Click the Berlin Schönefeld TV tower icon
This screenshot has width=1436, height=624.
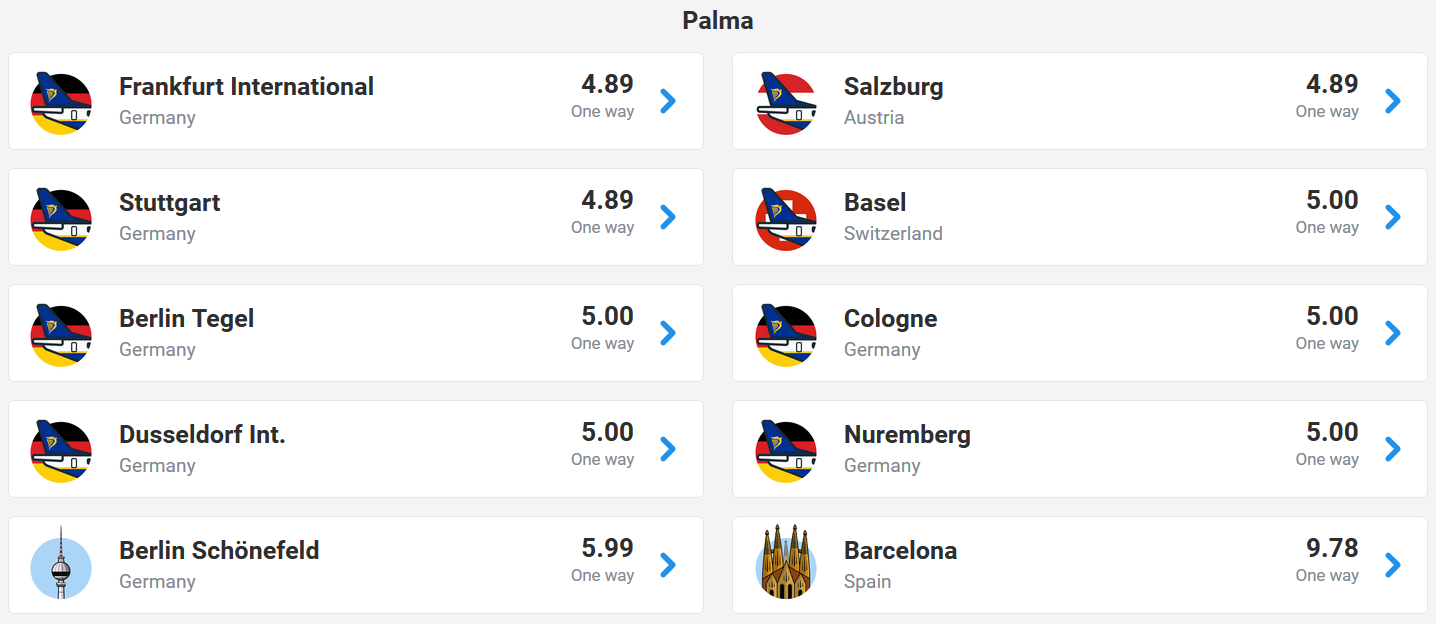(x=61, y=564)
